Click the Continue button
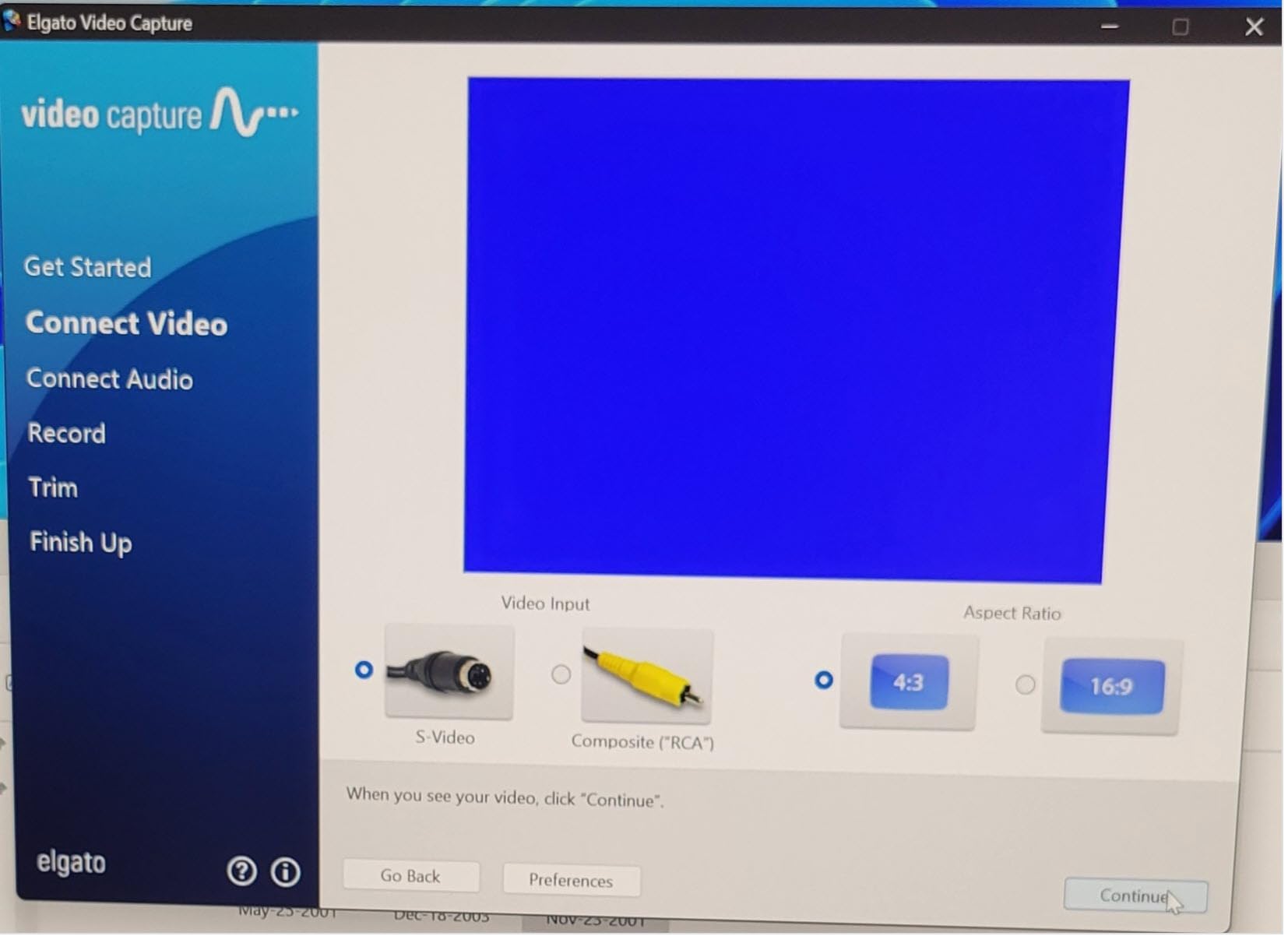 pyautogui.click(x=1135, y=896)
